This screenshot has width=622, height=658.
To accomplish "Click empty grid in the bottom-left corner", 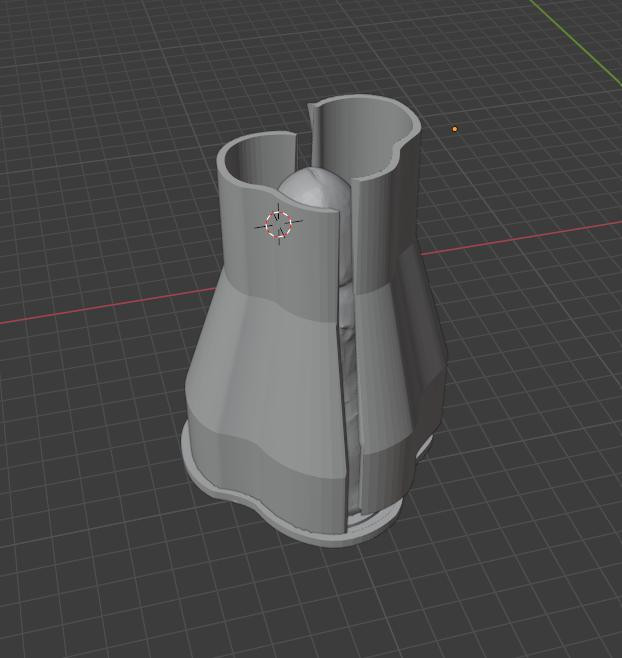I will point(60,600).
